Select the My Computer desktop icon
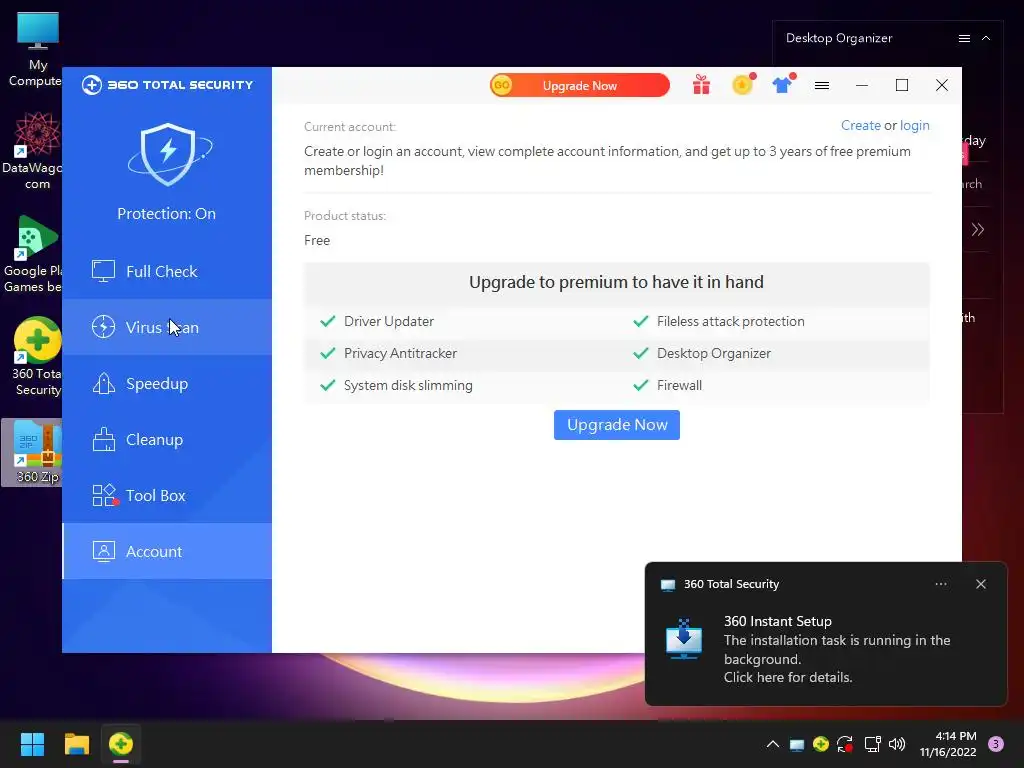 [x=37, y=50]
